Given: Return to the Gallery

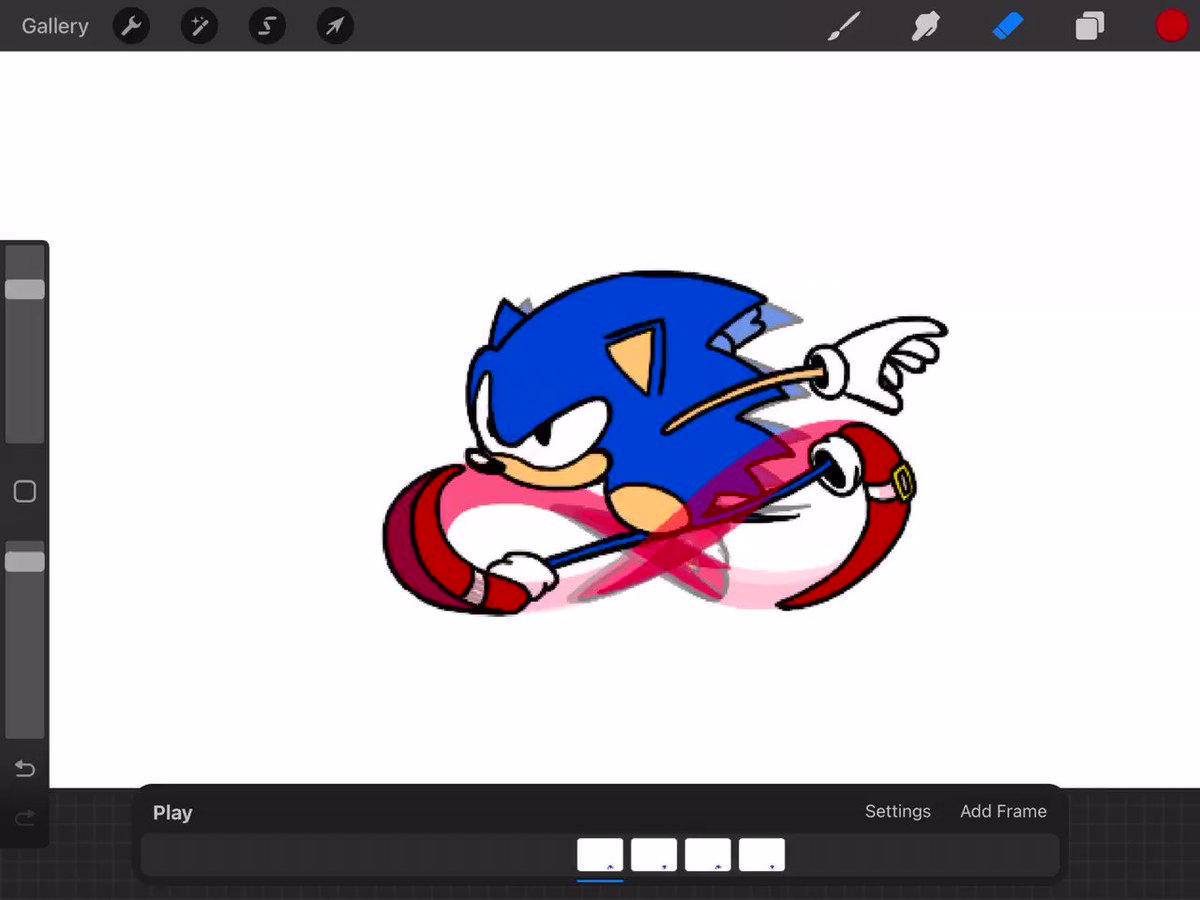Looking at the screenshot, I should (x=55, y=26).
